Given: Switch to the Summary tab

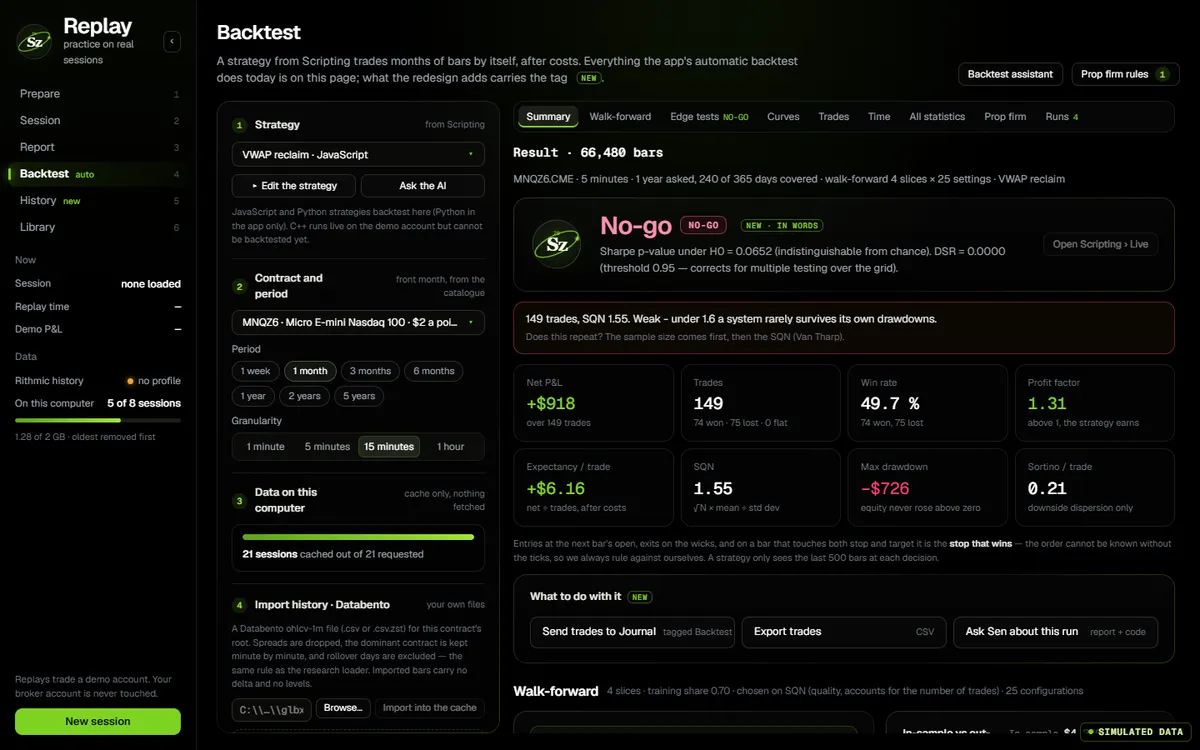Looking at the screenshot, I should click(x=548, y=117).
